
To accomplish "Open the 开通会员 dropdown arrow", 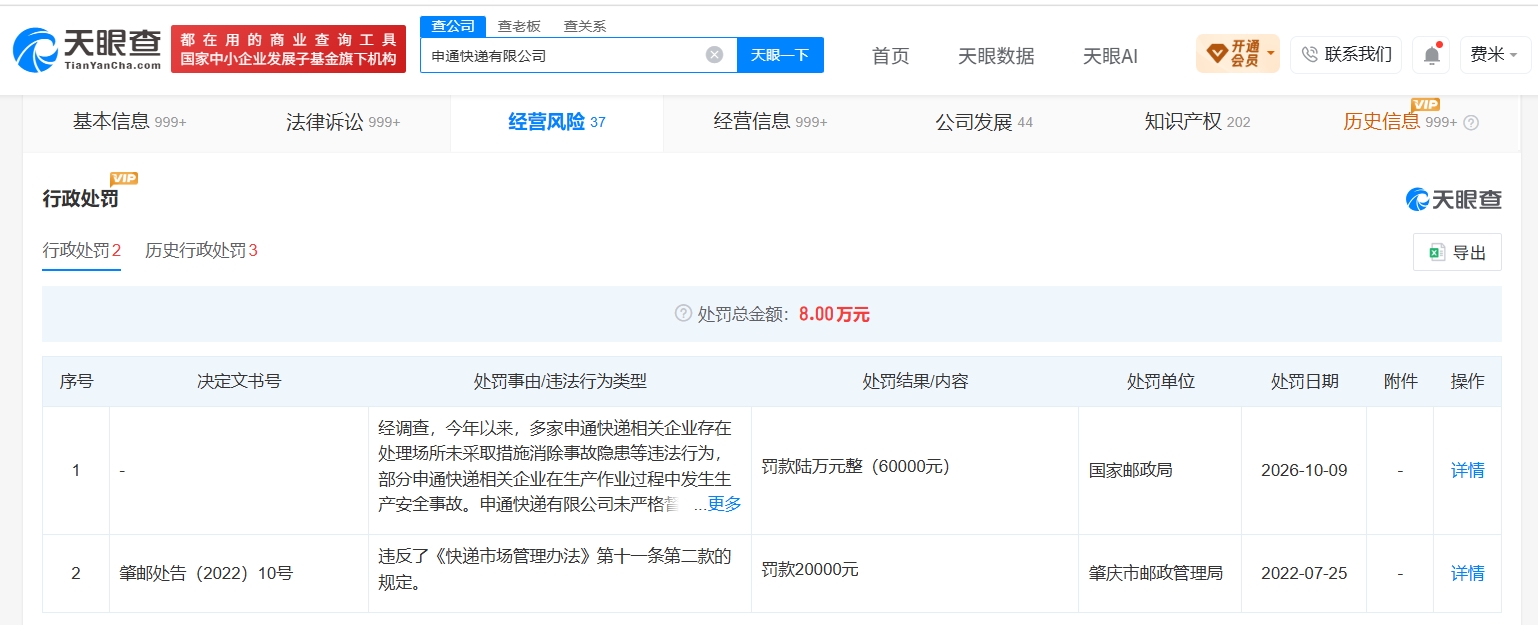I will tap(1270, 53).
